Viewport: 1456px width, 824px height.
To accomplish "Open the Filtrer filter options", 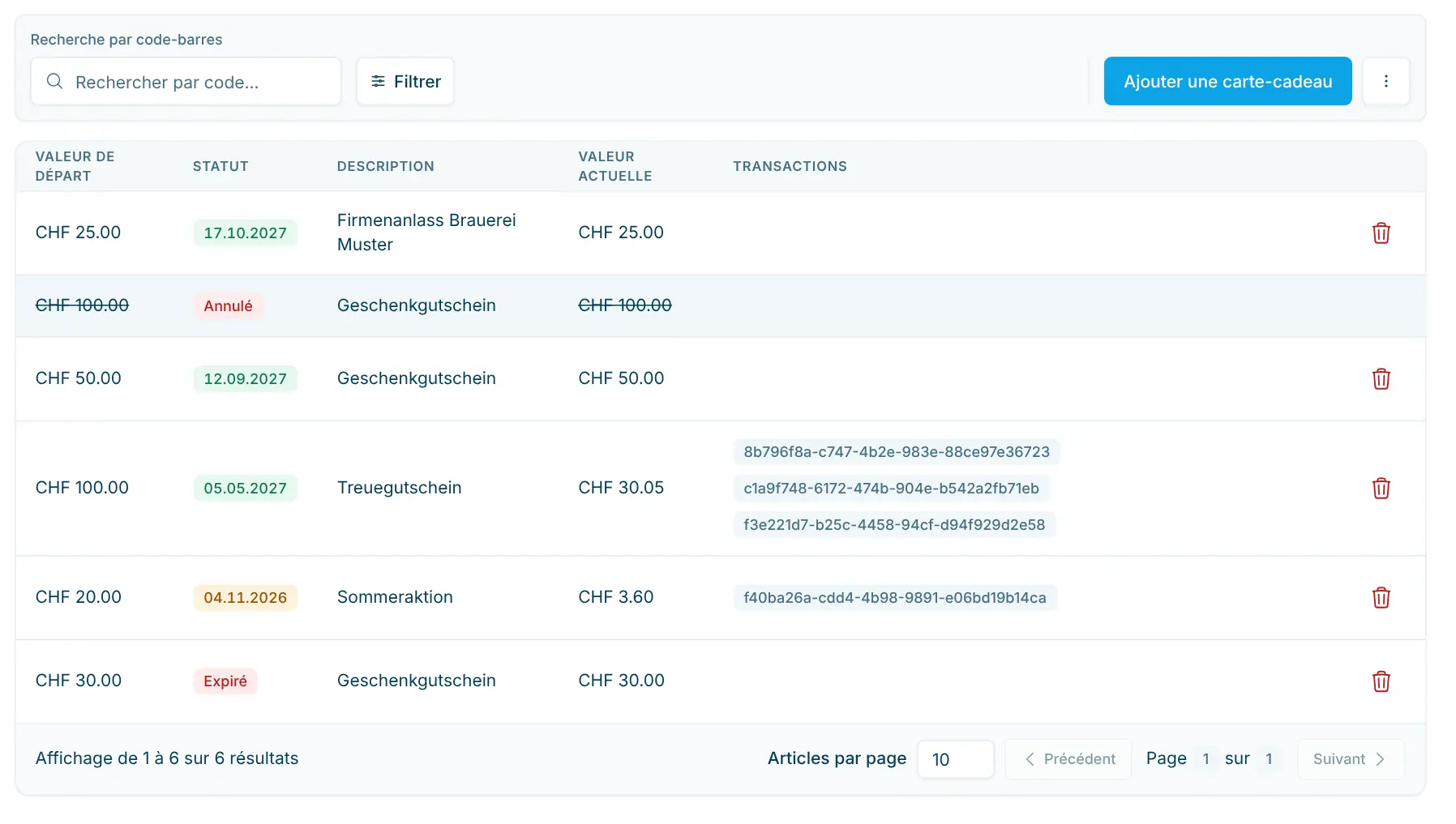I will 405,81.
